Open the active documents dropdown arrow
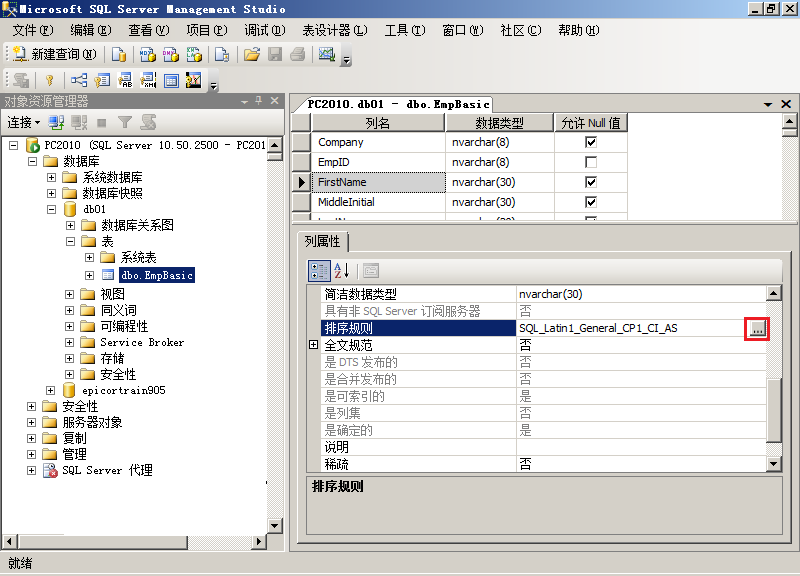This screenshot has height=576, width=800. point(768,105)
